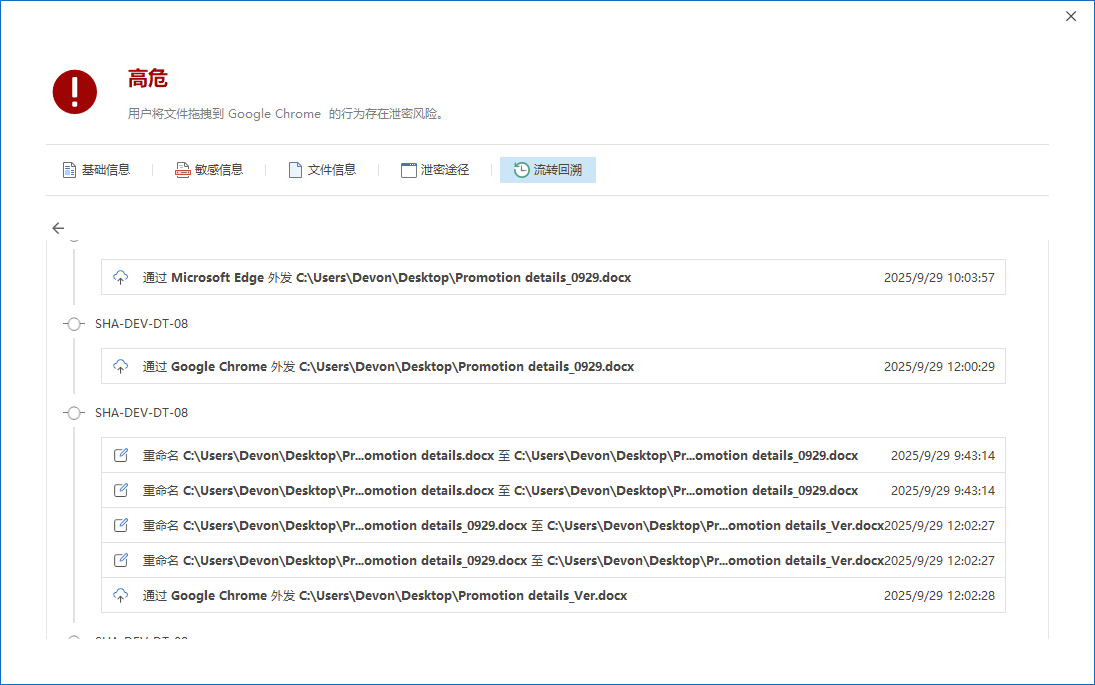Open the 泄密途径 tab

pyautogui.click(x=435, y=170)
